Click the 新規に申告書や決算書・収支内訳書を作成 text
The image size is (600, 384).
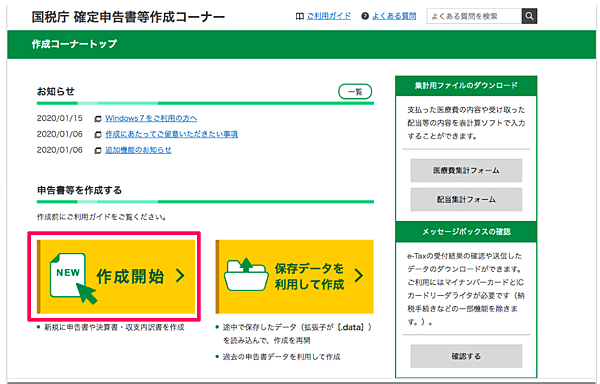click(x=114, y=327)
